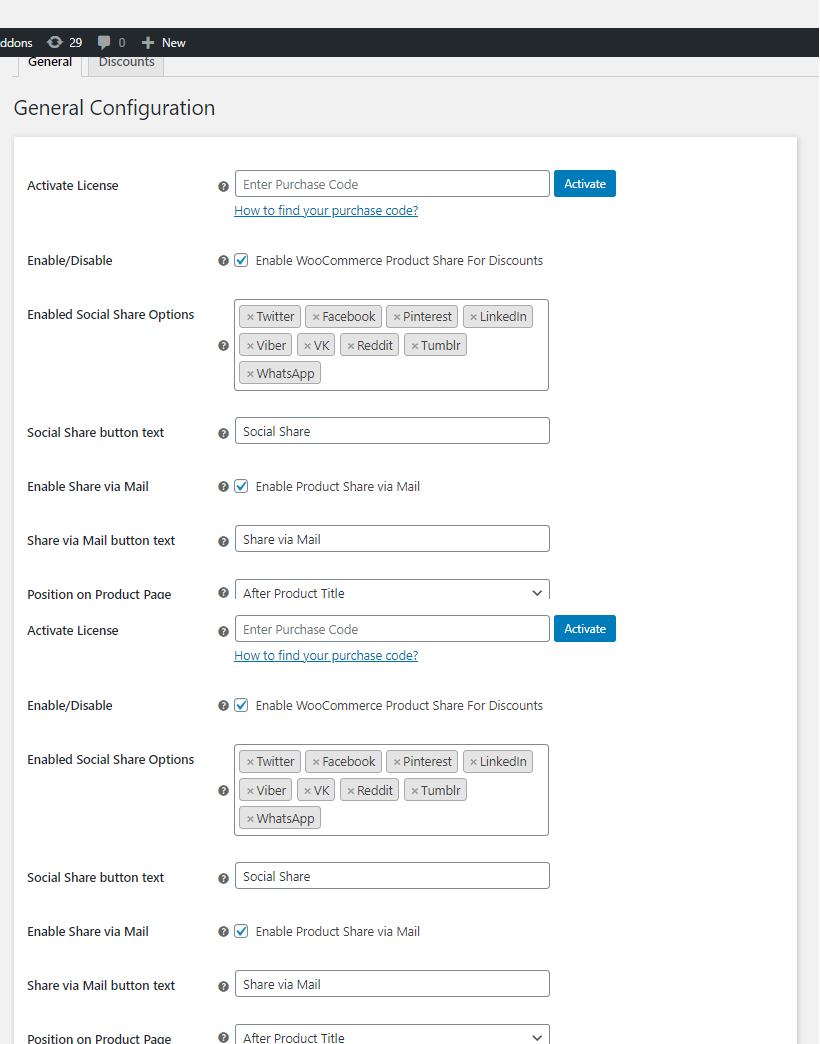Click the updates icon showing 29
This screenshot has height=1044, width=820.
pyautogui.click(x=55, y=43)
